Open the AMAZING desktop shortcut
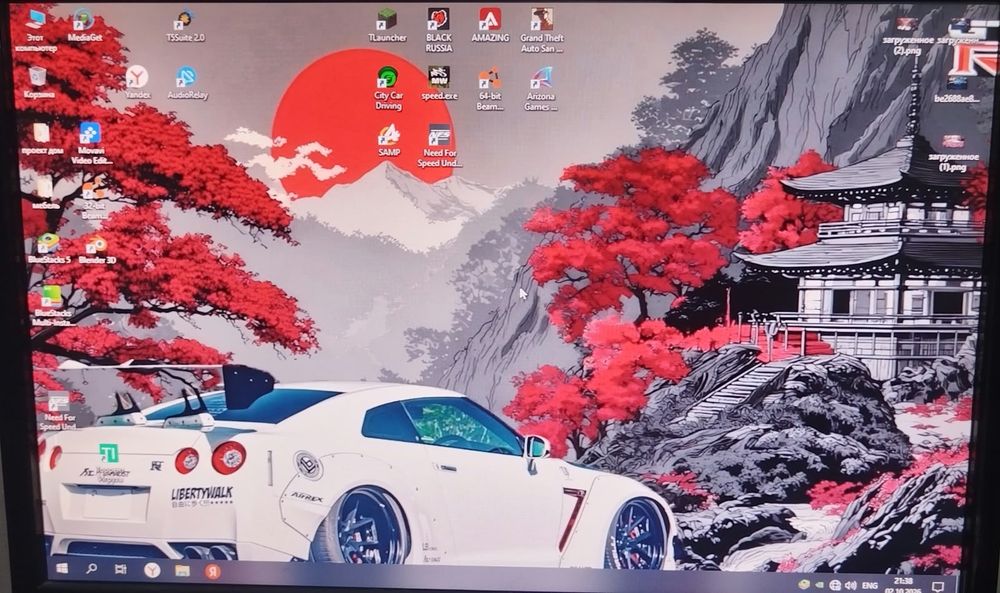The height and width of the screenshot is (593, 1000). (x=490, y=26)
